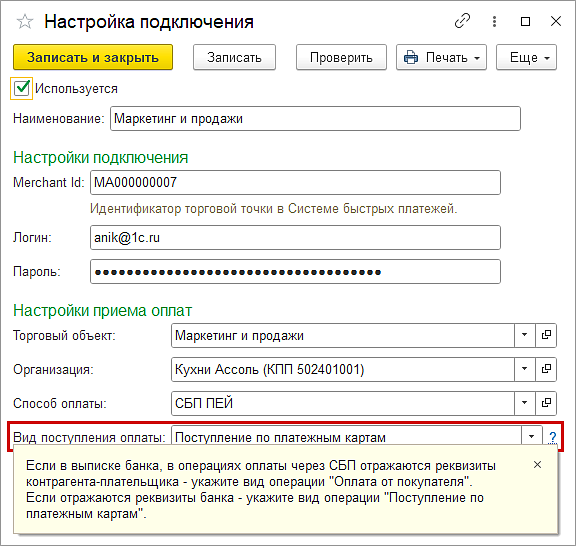Open the Способ оплаты record
The image size is (576, 546).
546,403
